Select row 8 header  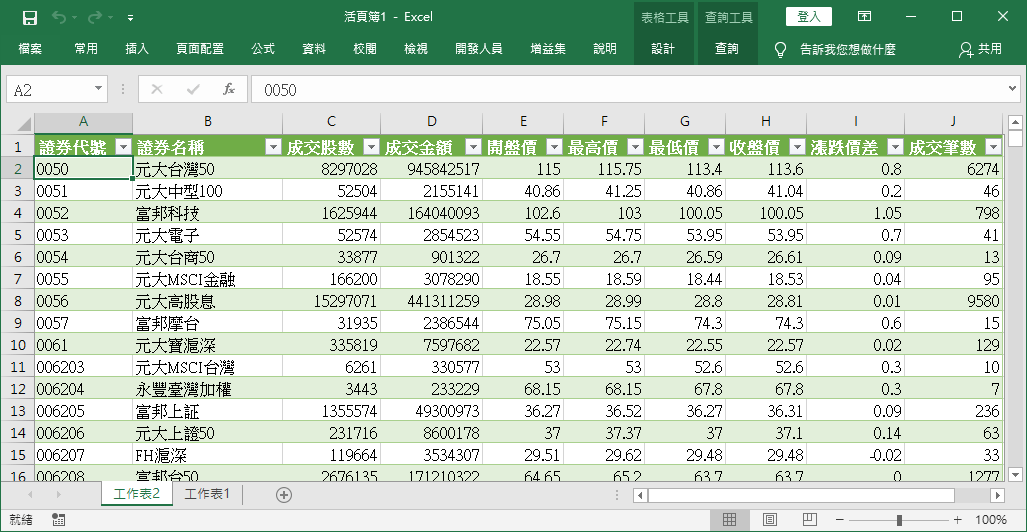(x=18, y=301)
